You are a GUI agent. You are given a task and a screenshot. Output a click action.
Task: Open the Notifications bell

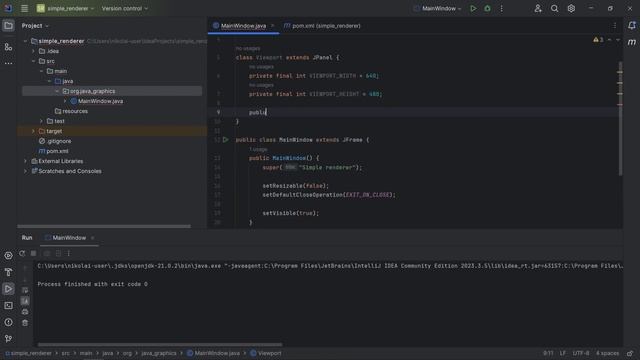pos(631,25)
